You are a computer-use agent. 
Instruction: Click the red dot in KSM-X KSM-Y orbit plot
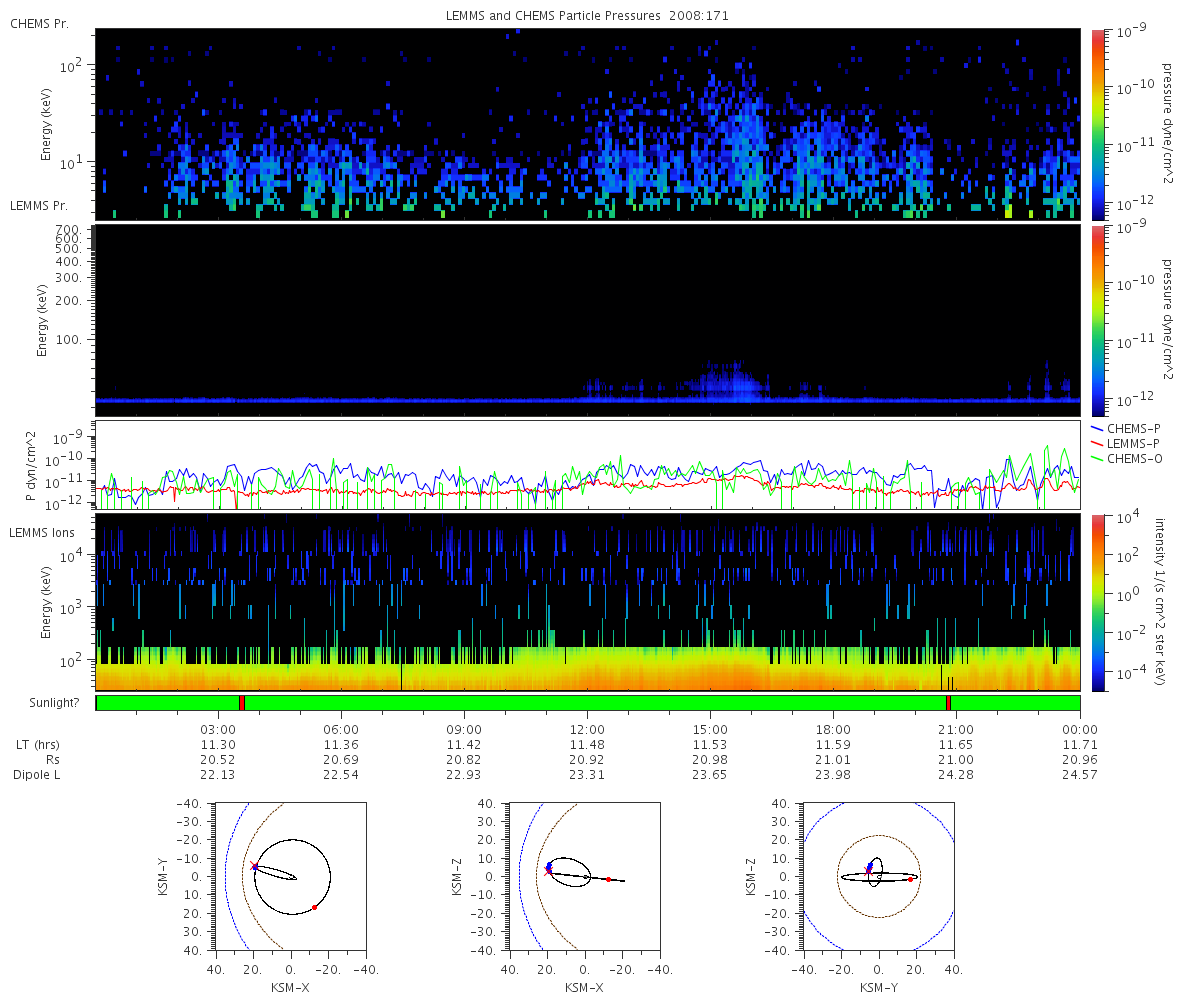coord(314,907)
